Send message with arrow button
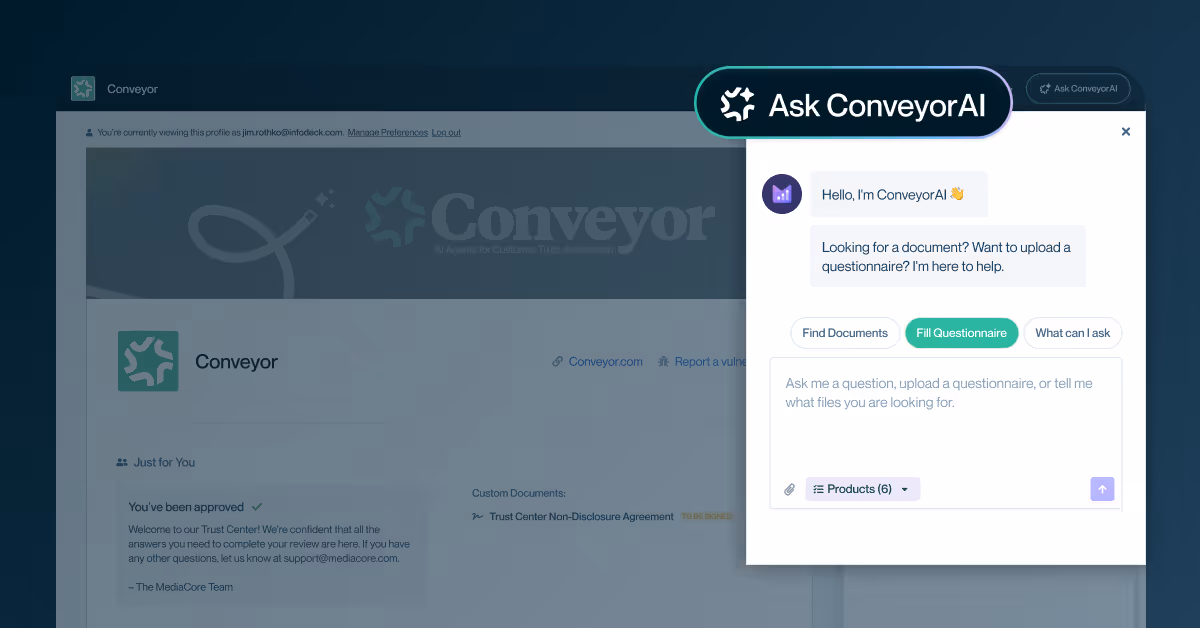Screen dimensions: 1200x628 1102,489
